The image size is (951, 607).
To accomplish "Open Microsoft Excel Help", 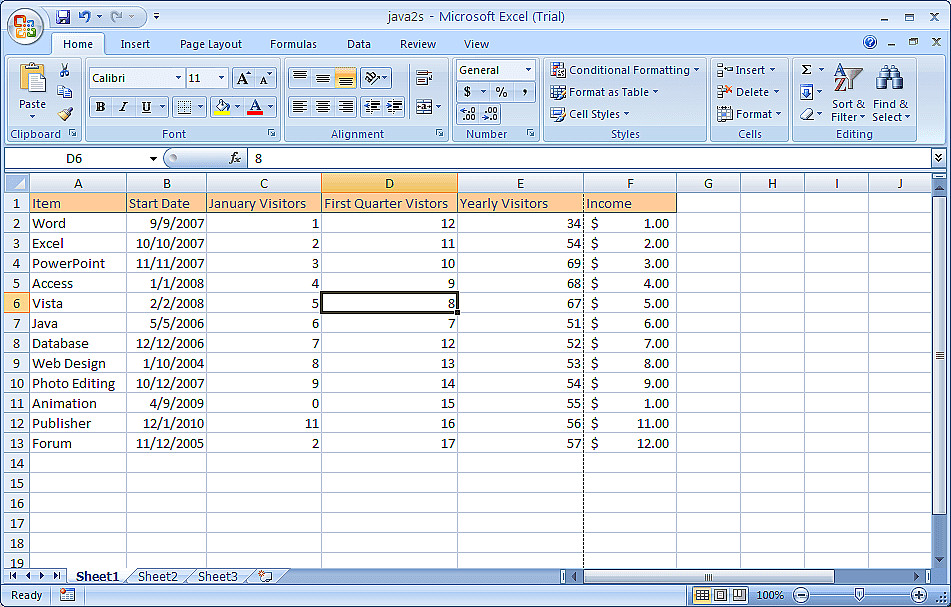I will pyautogui.click(x=870, y=42).
